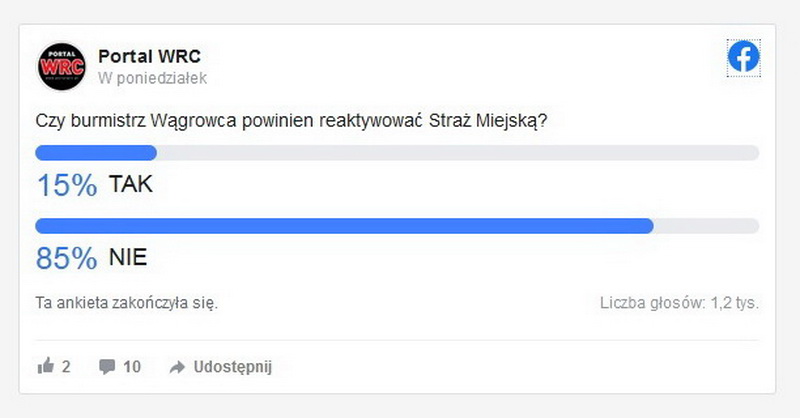This screenshot has height=418, width=800.
Task: Choose the NIE answer label
Action: point(128,257)
